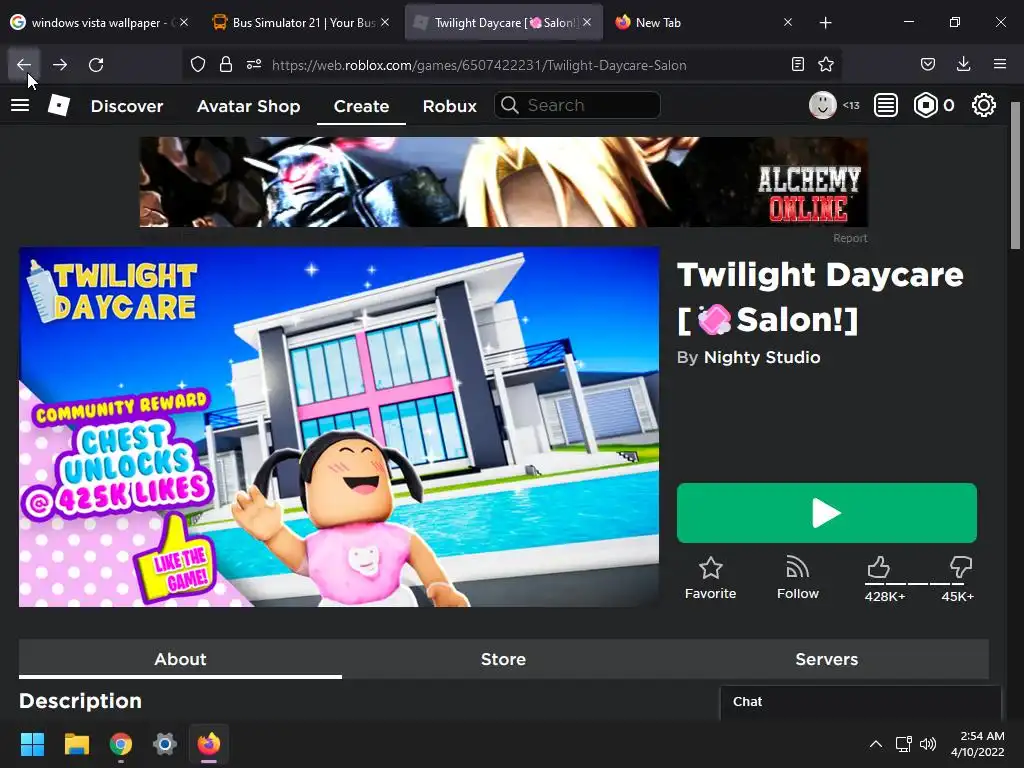Screen dimensions: 1024x768
Task: Open Roblox settings gear icon
Action: click(x=984, y=105)
